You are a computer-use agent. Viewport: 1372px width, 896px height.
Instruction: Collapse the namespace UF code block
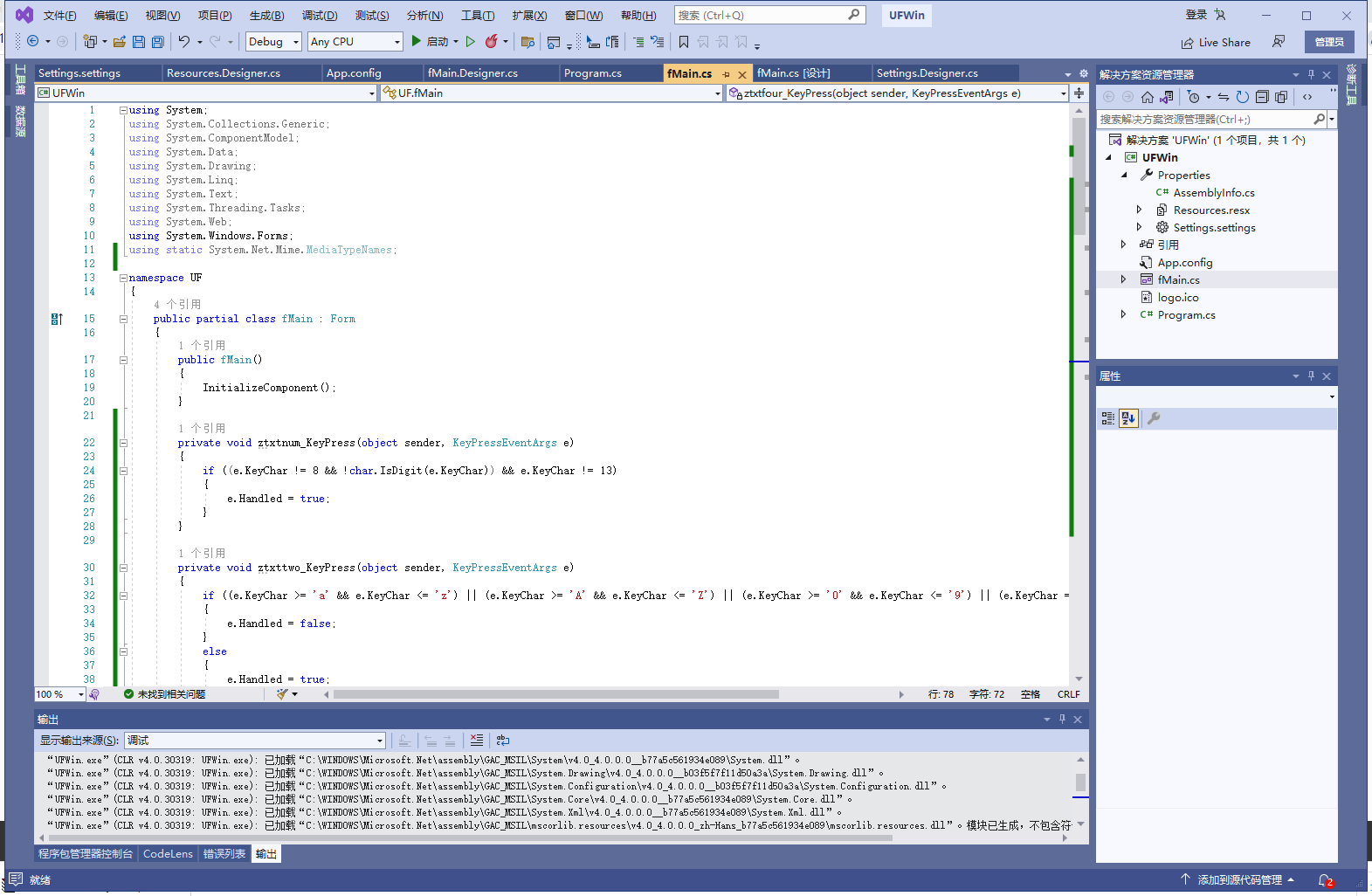click(x=123, y=278)
